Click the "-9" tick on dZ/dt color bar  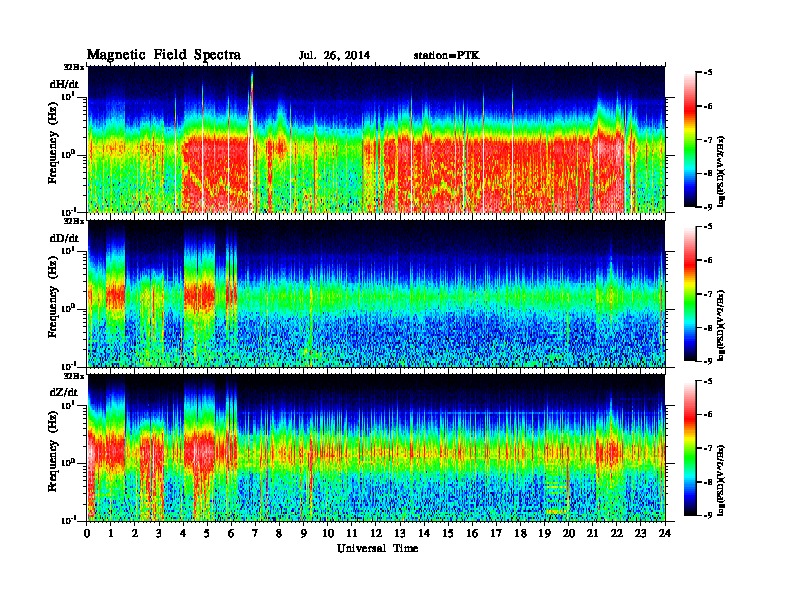708,515
